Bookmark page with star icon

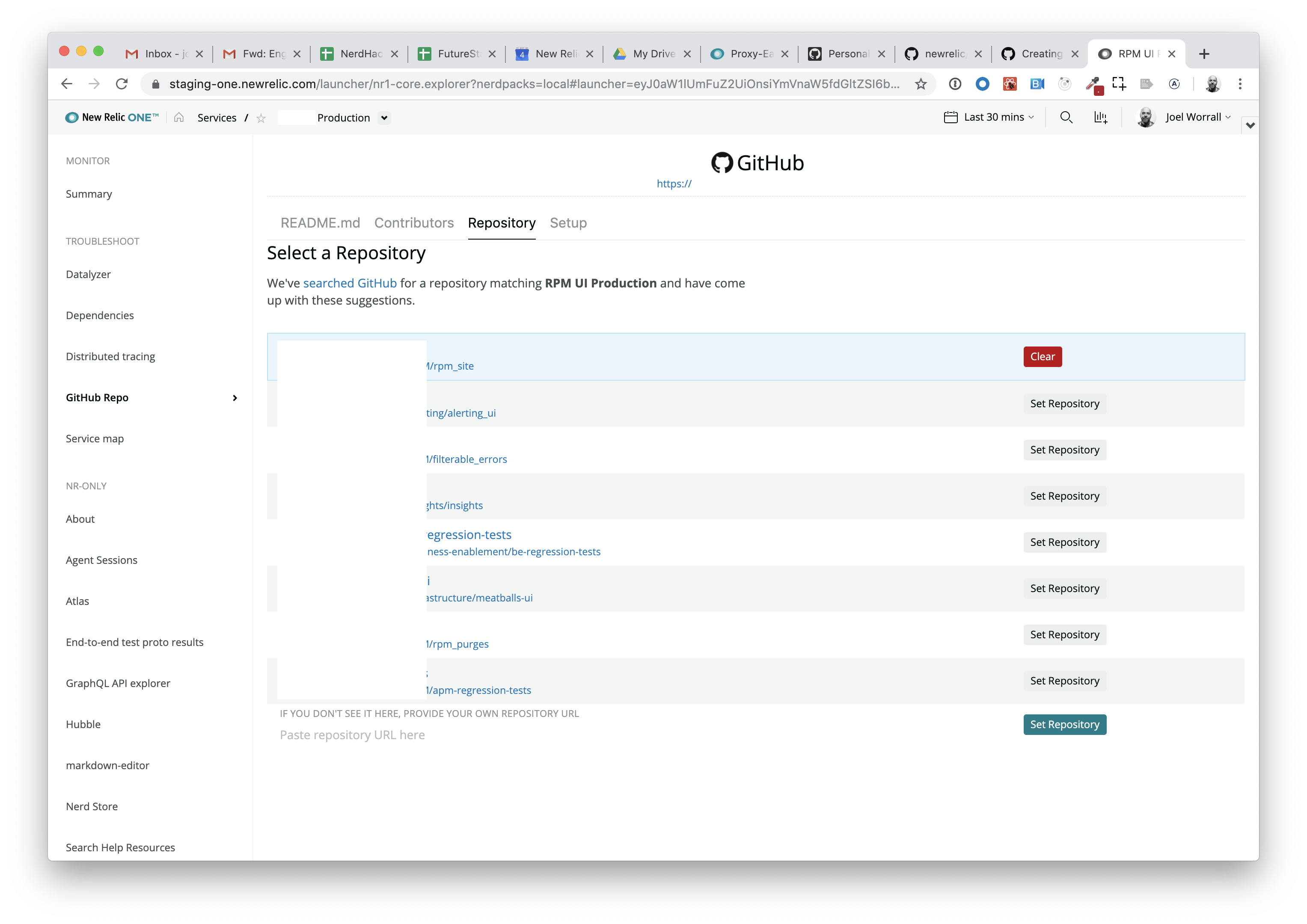[x=921, y=84]
